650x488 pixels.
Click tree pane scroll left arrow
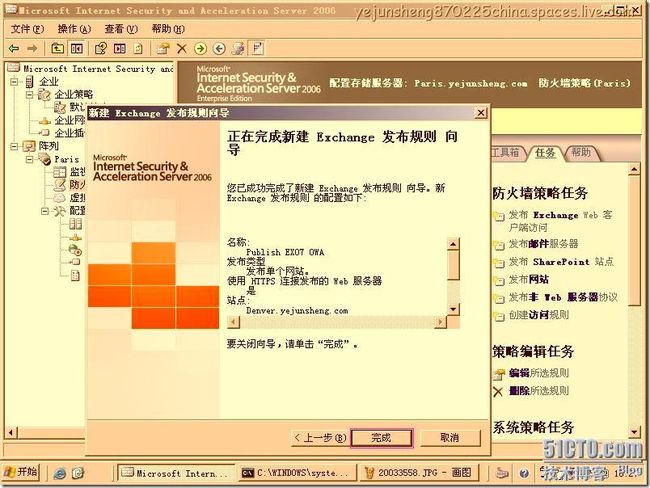pyautogui.click(x=11, y=433)
